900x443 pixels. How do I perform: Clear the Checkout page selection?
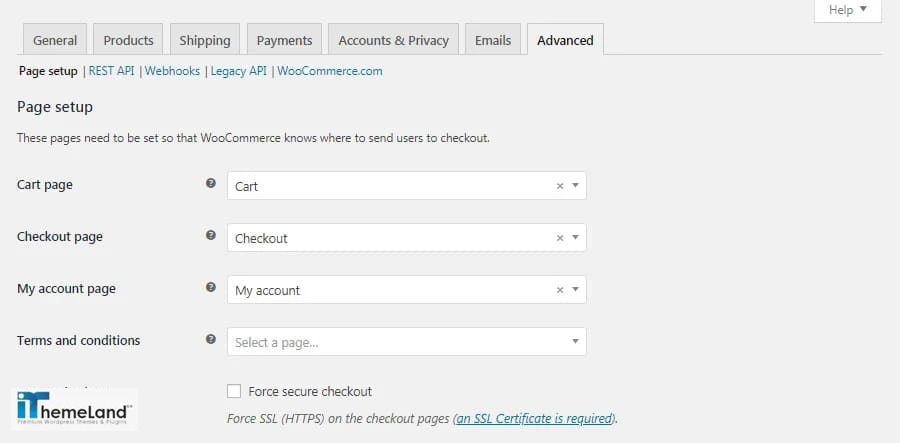(560, 238)
